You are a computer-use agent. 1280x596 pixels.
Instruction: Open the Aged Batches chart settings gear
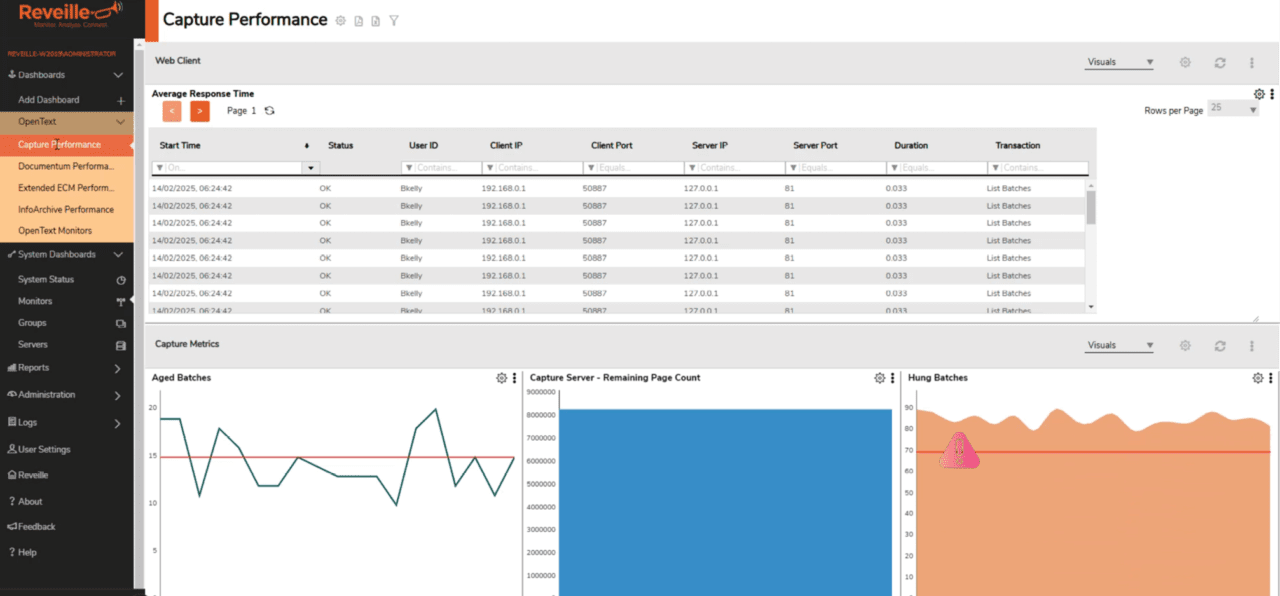(502, 378)
